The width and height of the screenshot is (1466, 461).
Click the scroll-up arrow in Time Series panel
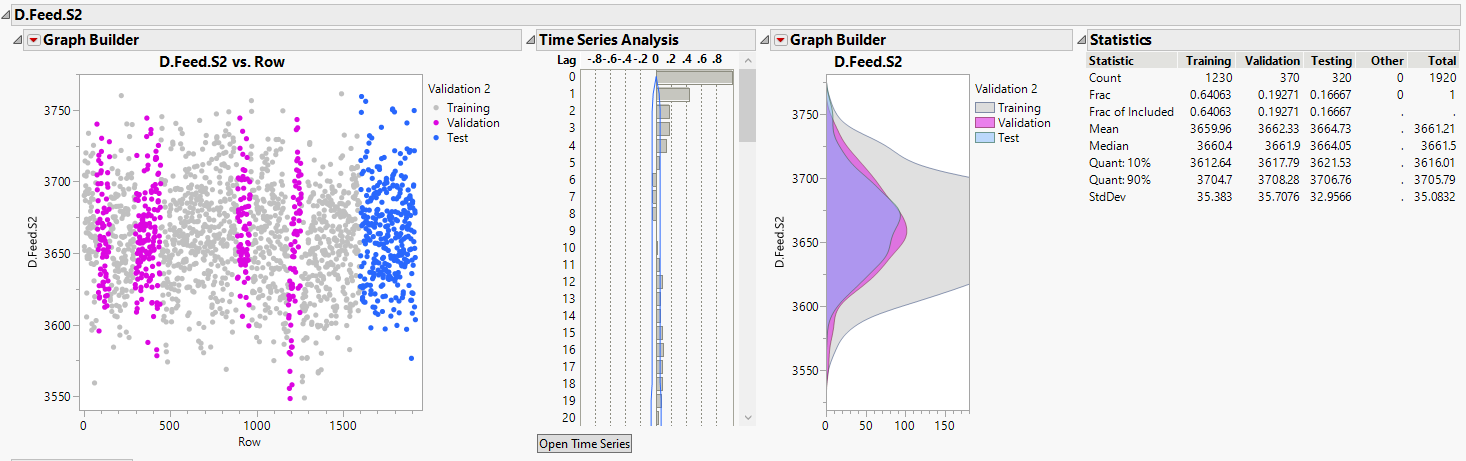[746, 60]
